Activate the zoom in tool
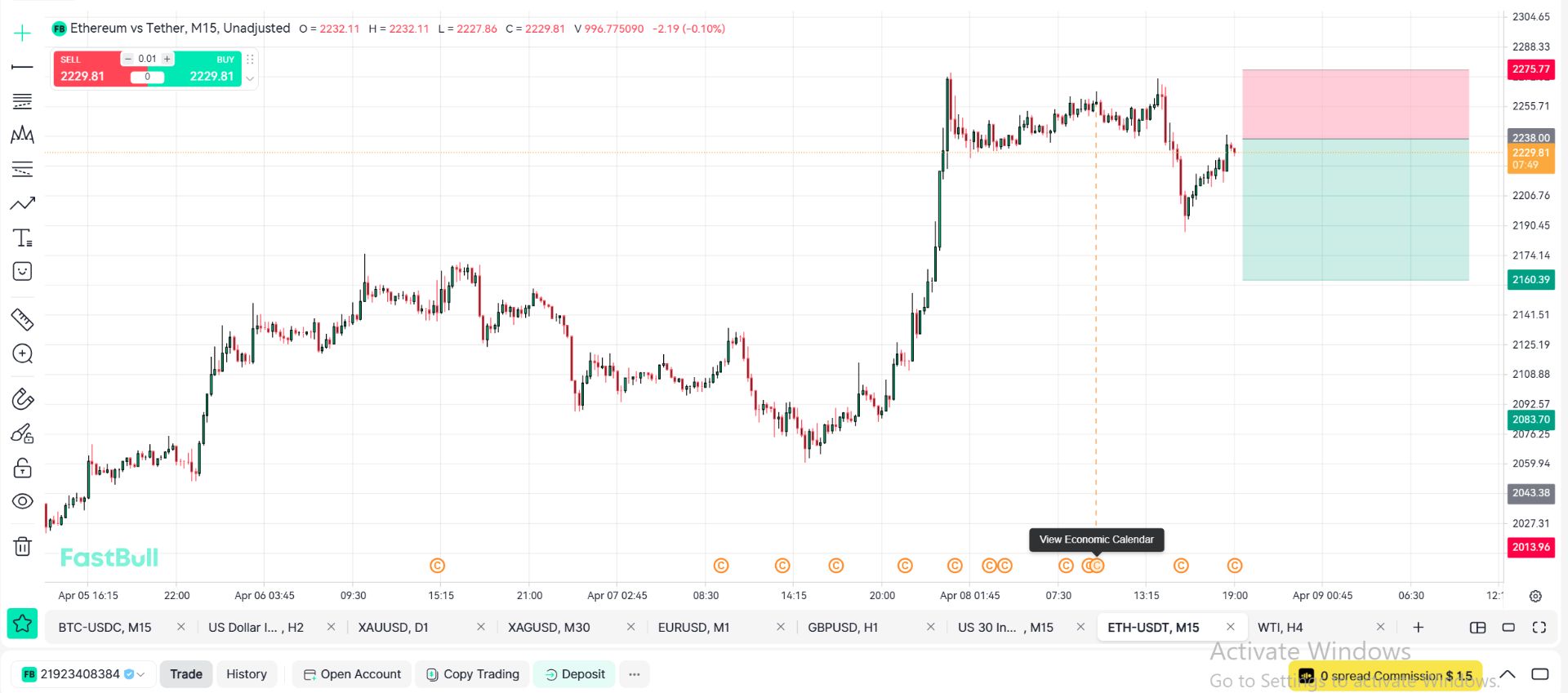The height and width of the screenshot is (693, 1568). click(22, 353)
